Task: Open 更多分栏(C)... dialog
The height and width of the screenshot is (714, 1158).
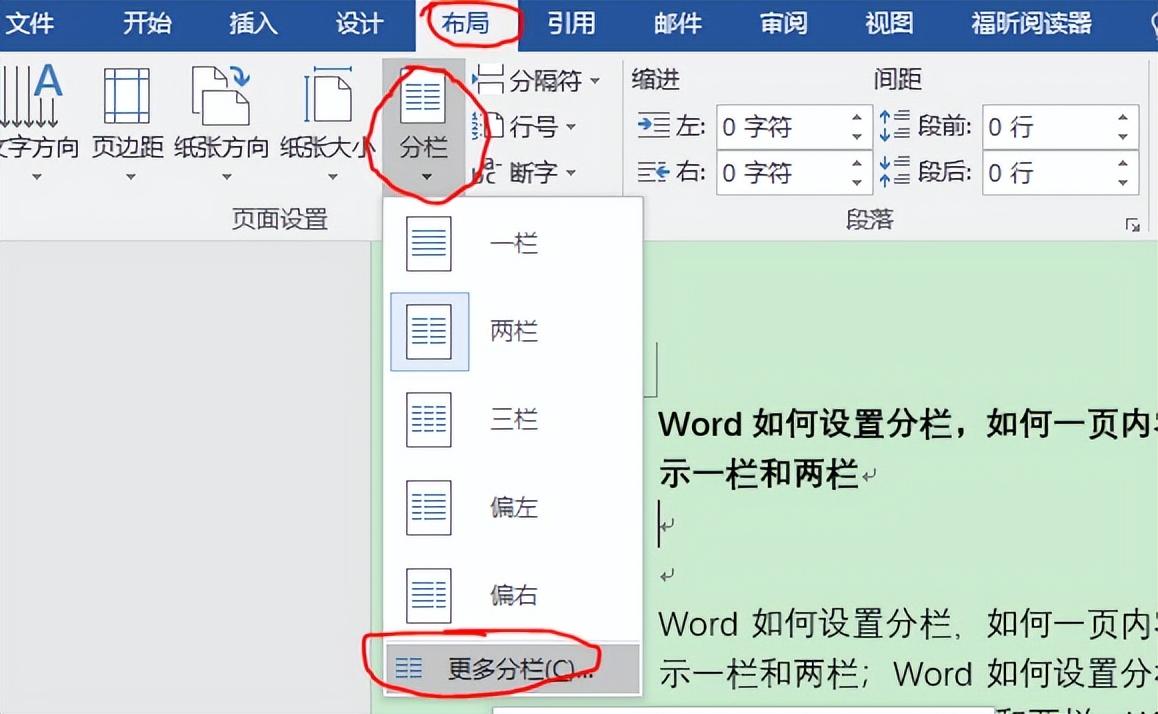Action: point(513,669)
